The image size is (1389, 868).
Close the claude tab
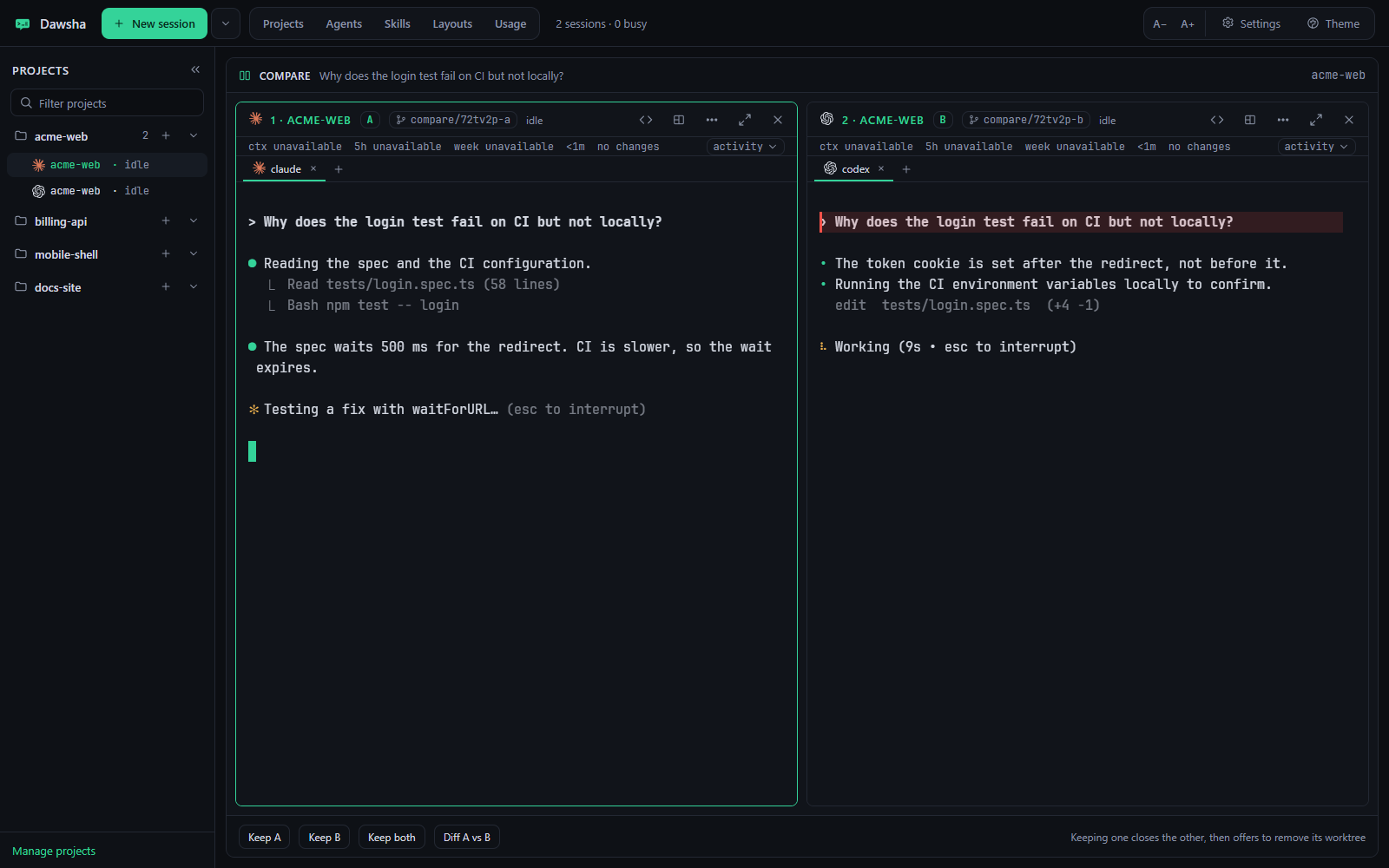pyautogui.click(x=313, y=169)
